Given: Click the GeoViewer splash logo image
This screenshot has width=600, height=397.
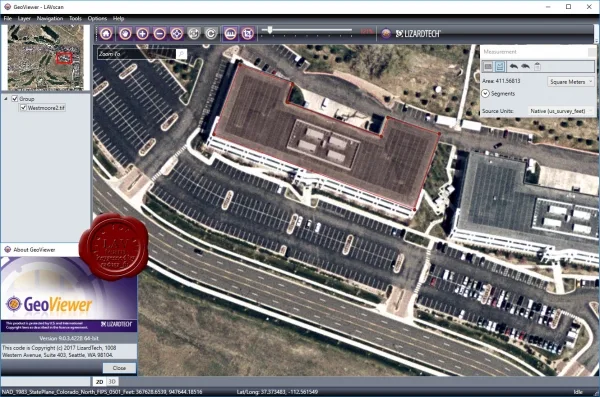Looking at the screenshot, I should (x=69, y=295).
